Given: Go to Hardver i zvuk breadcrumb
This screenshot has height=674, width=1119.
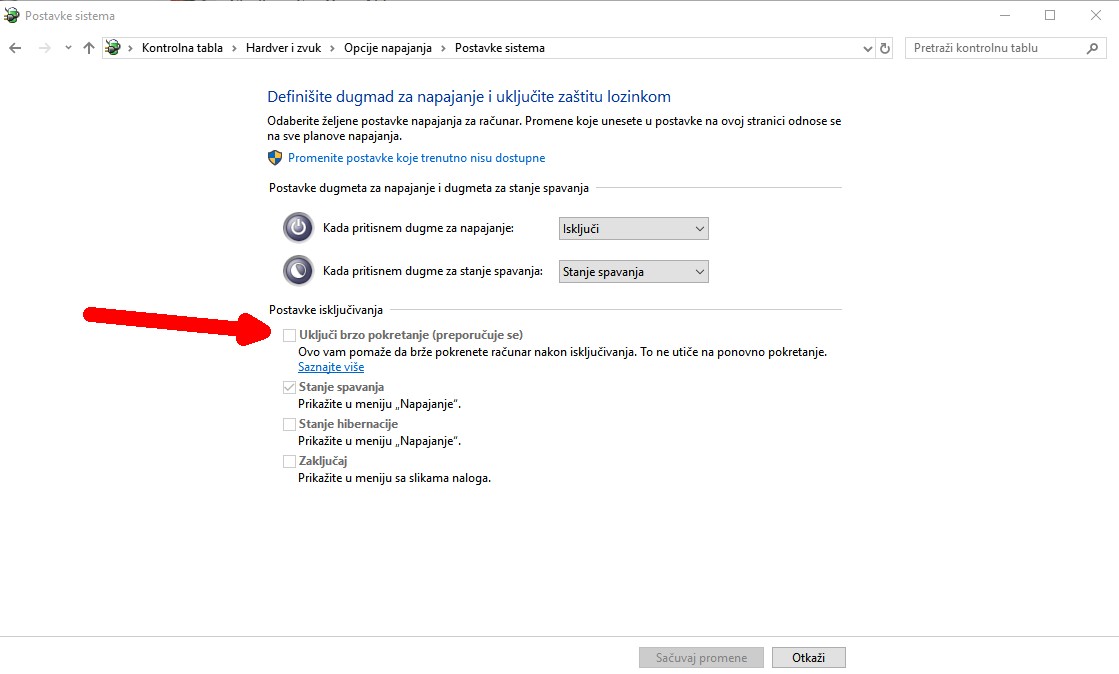Looking at the screenshot, I should (290, 48).
